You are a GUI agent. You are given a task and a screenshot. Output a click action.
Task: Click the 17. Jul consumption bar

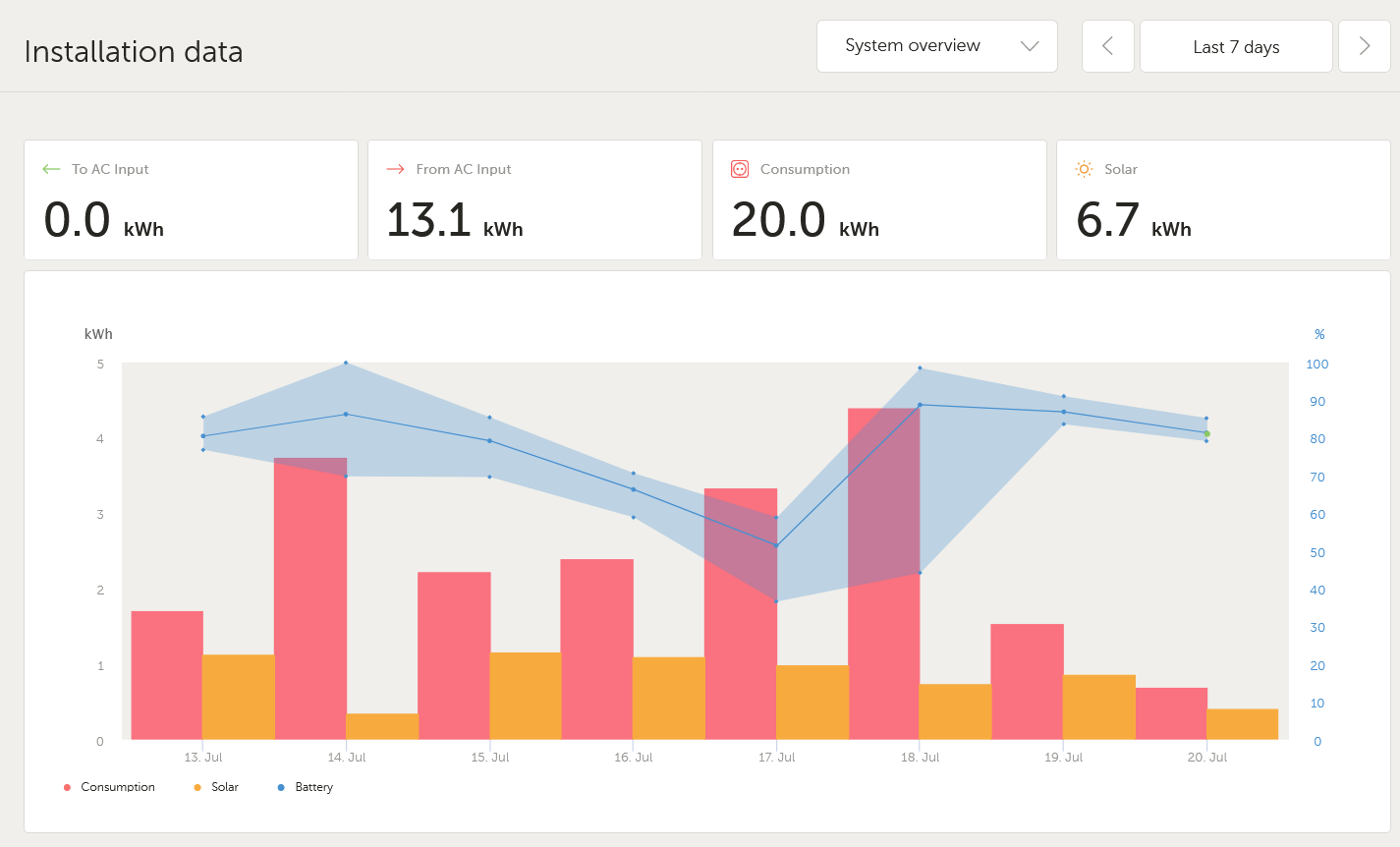pos(741,614)
